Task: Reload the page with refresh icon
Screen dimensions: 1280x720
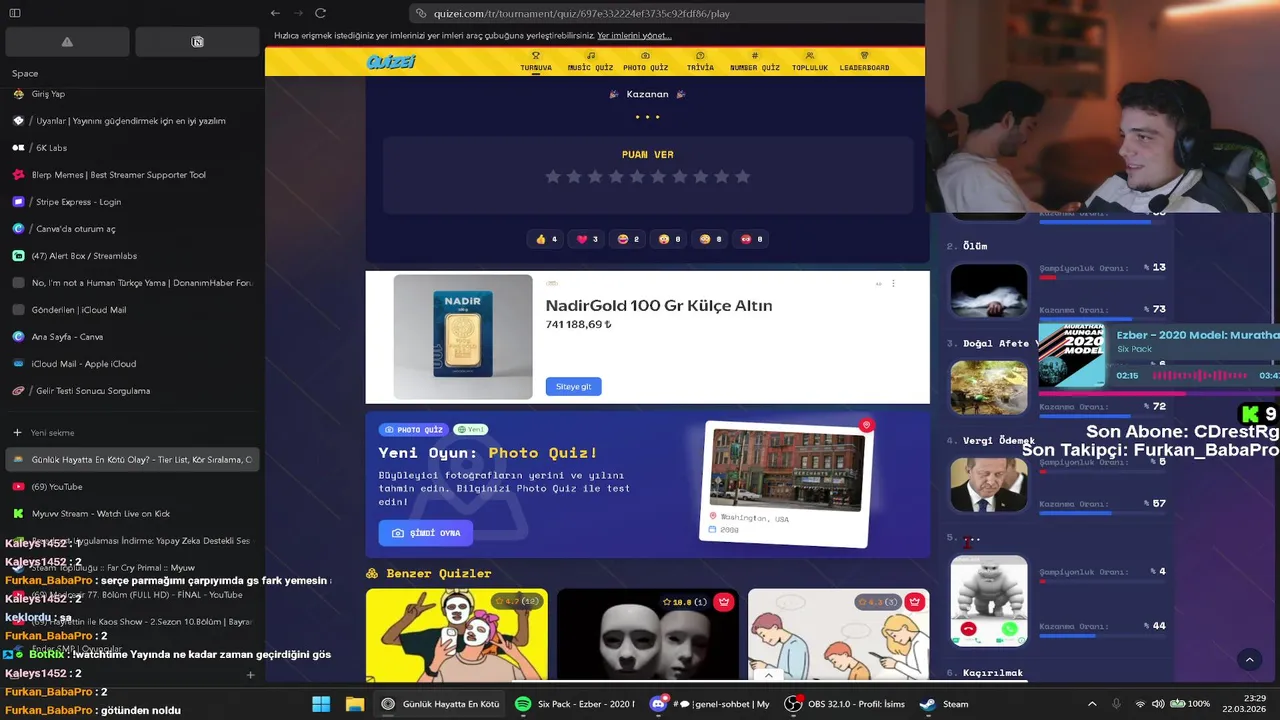Action: point(320,13)
